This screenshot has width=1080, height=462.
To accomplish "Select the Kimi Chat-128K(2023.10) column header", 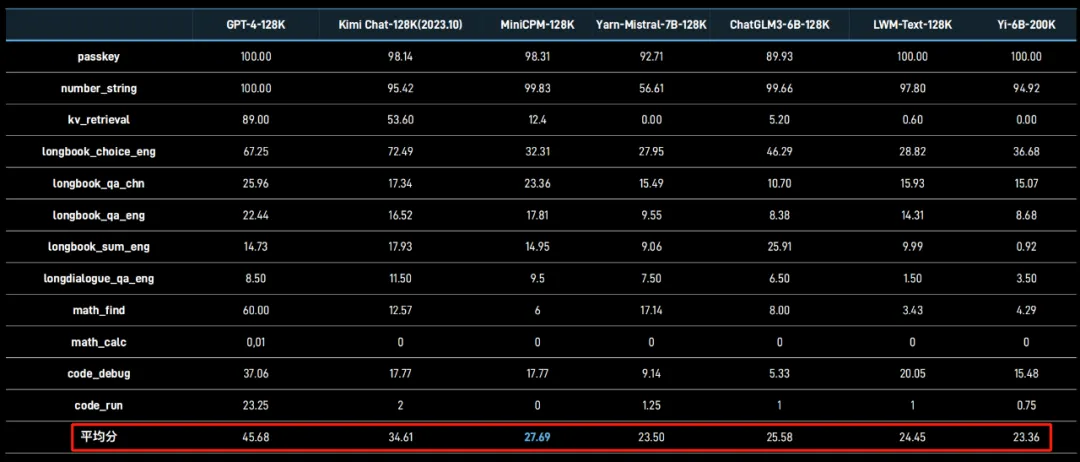I will 401,25.
